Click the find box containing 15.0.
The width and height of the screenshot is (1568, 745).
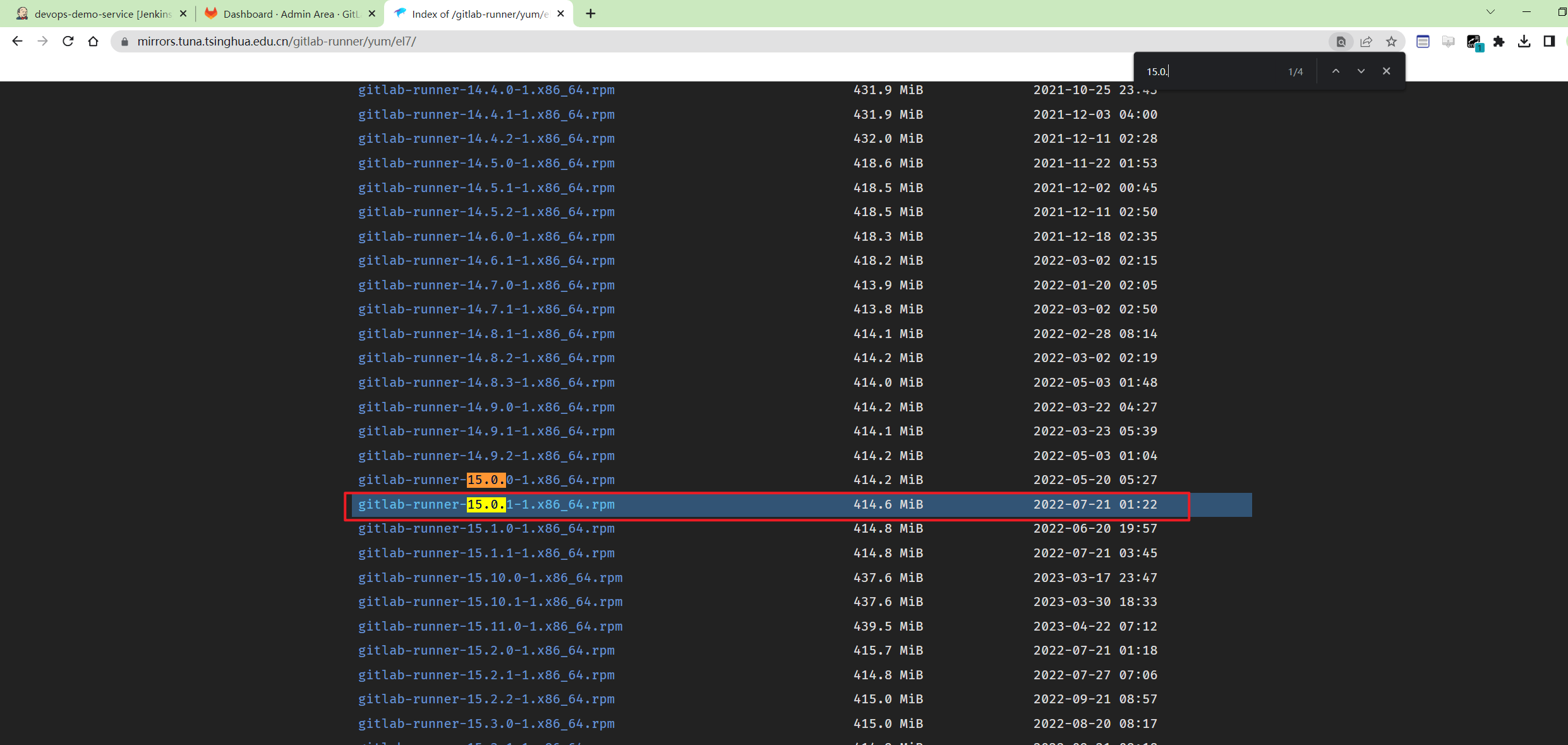coord(1213,71)
